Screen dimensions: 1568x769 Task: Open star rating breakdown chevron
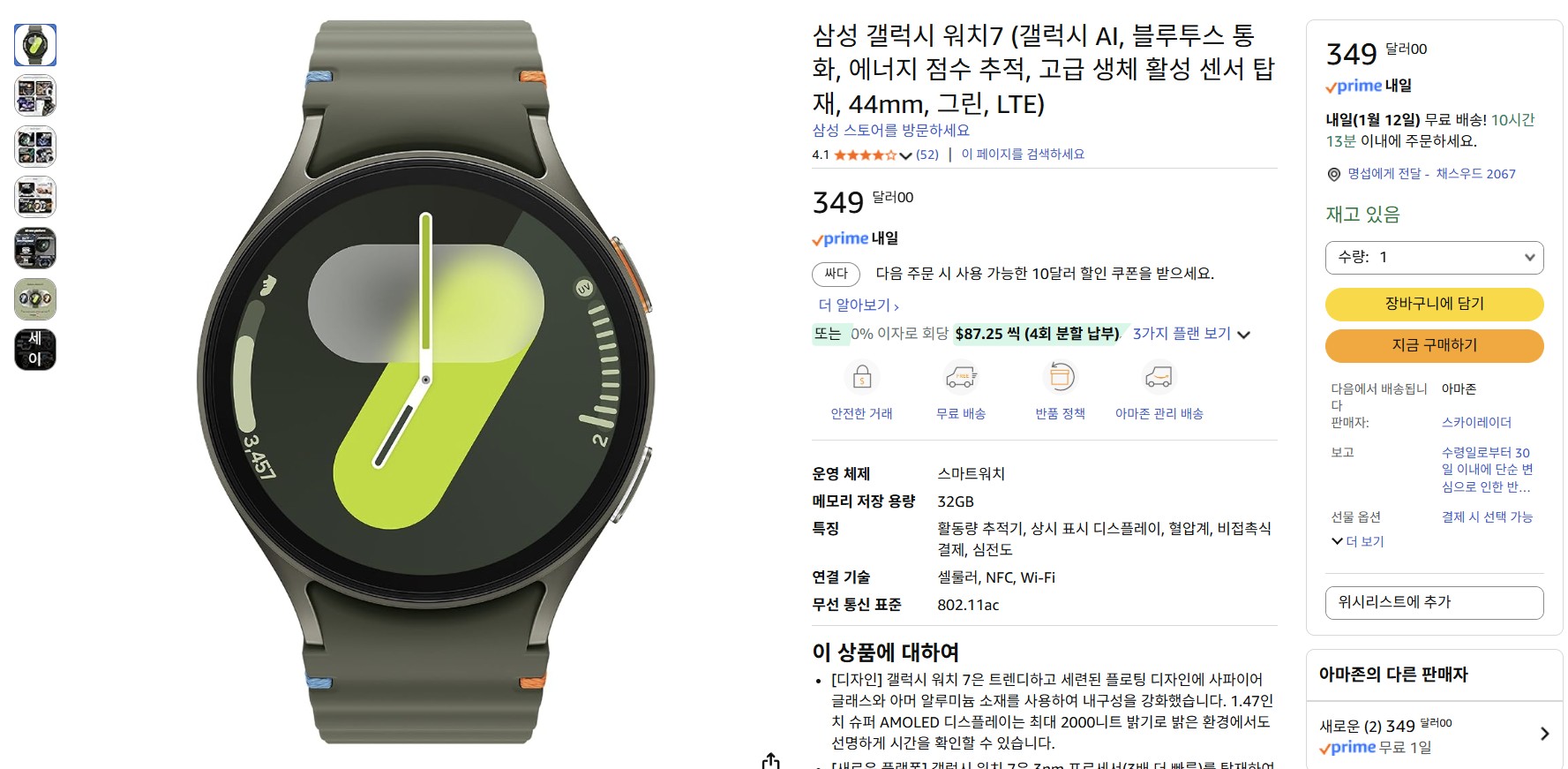tap(905, 155)
